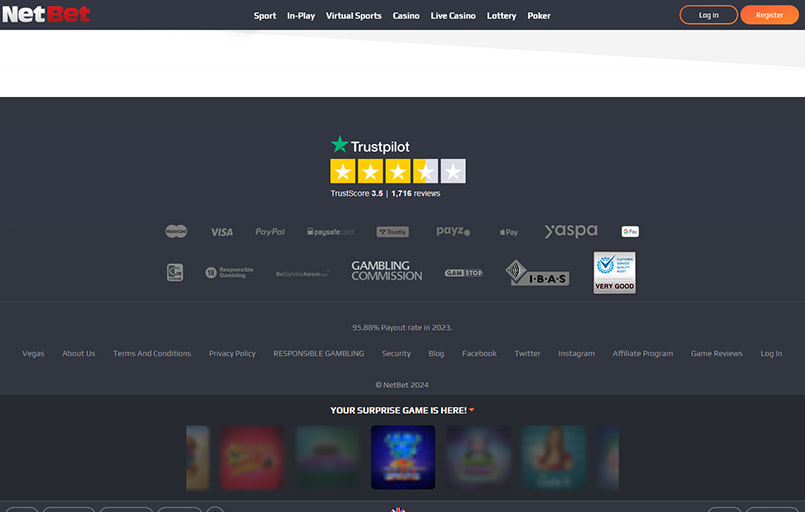
Task: Open the Vegas footer link
Action: (x=33, y=353)
